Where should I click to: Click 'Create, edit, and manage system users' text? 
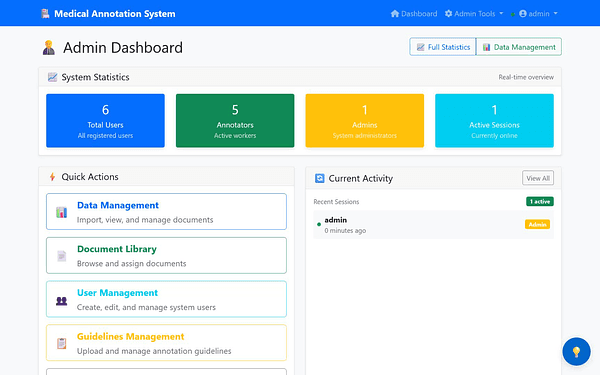tap(146, 307)
